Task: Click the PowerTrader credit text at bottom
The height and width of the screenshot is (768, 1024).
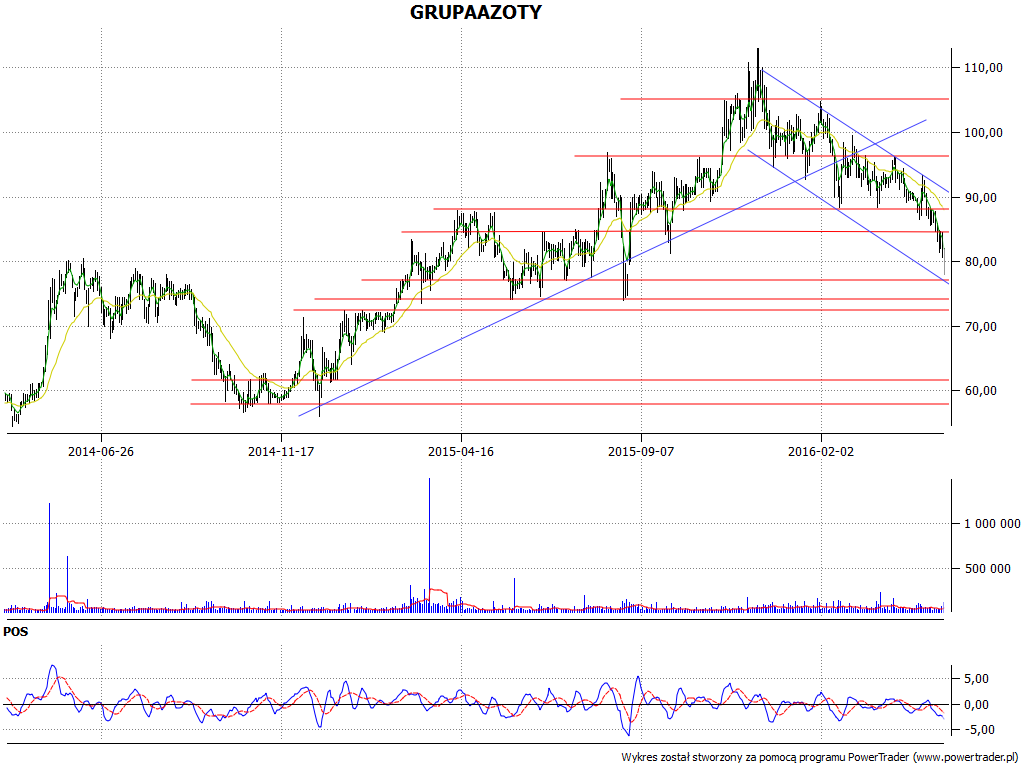Action: click(x=821, y=758)
